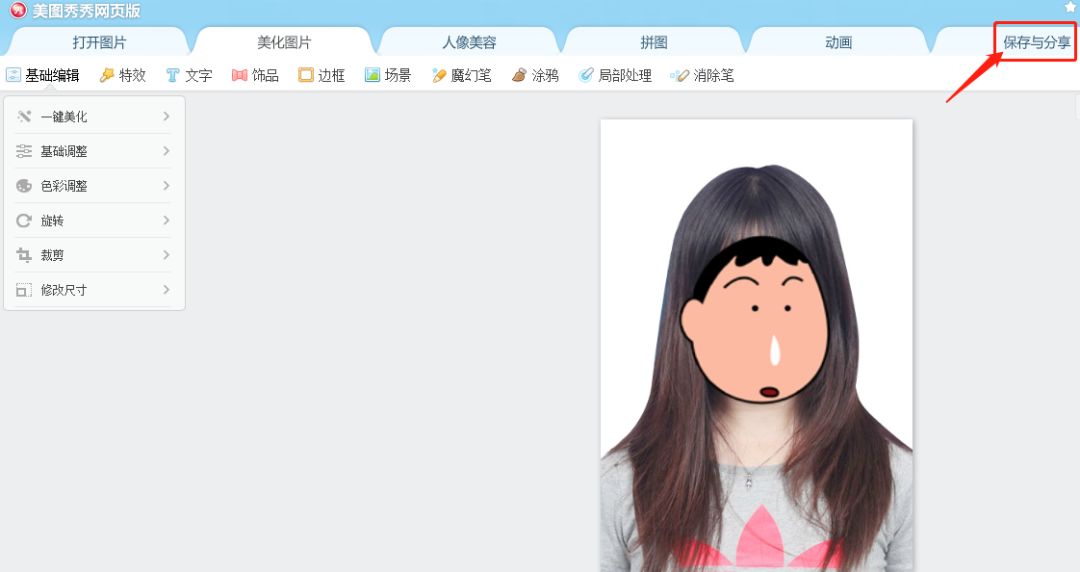
Task: Click the edited portrait image on canvas
Action: [756, 345]
